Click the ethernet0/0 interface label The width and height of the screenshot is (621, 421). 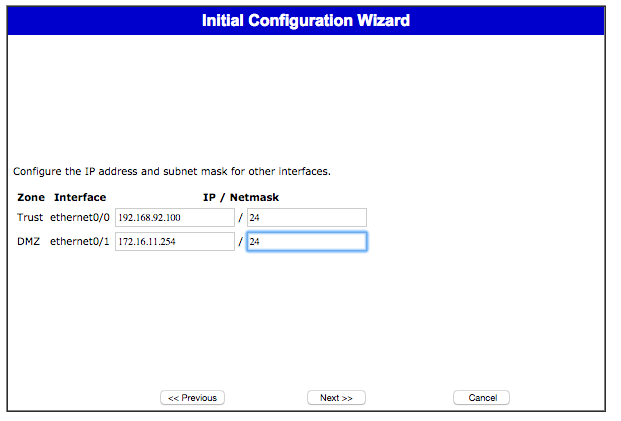pos(80,217)
